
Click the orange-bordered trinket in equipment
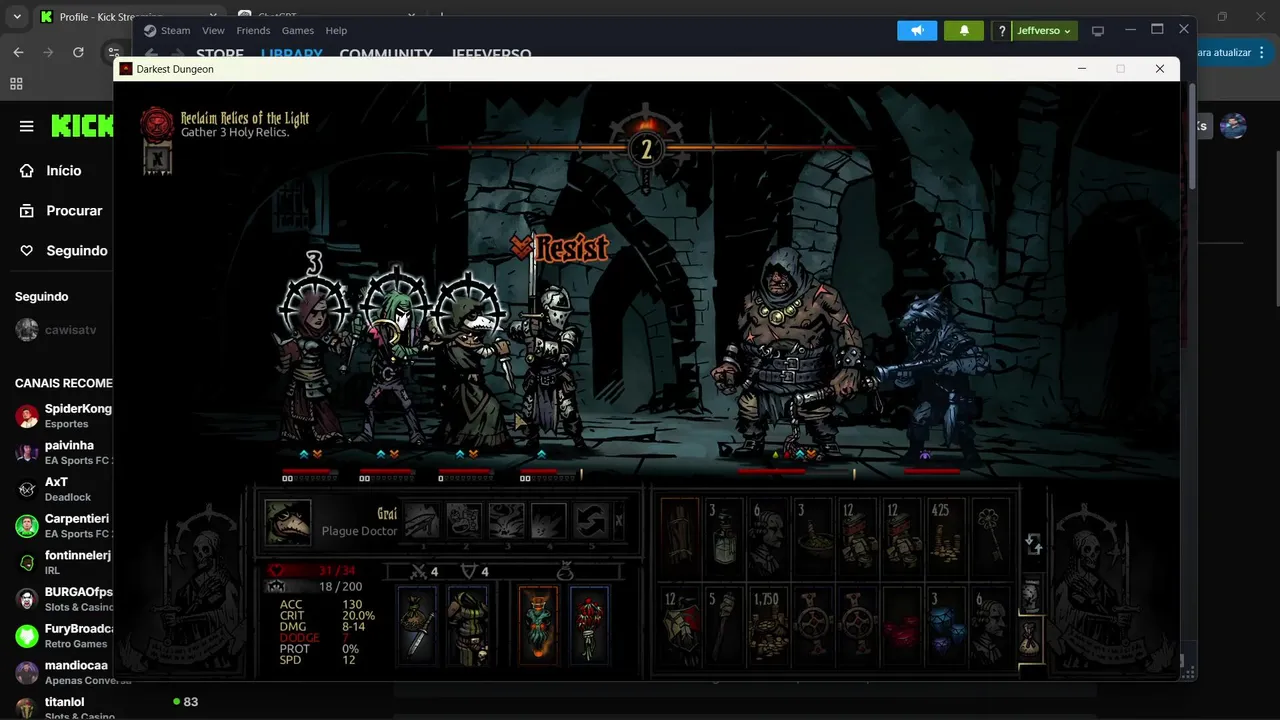click(x=538, y=625)
